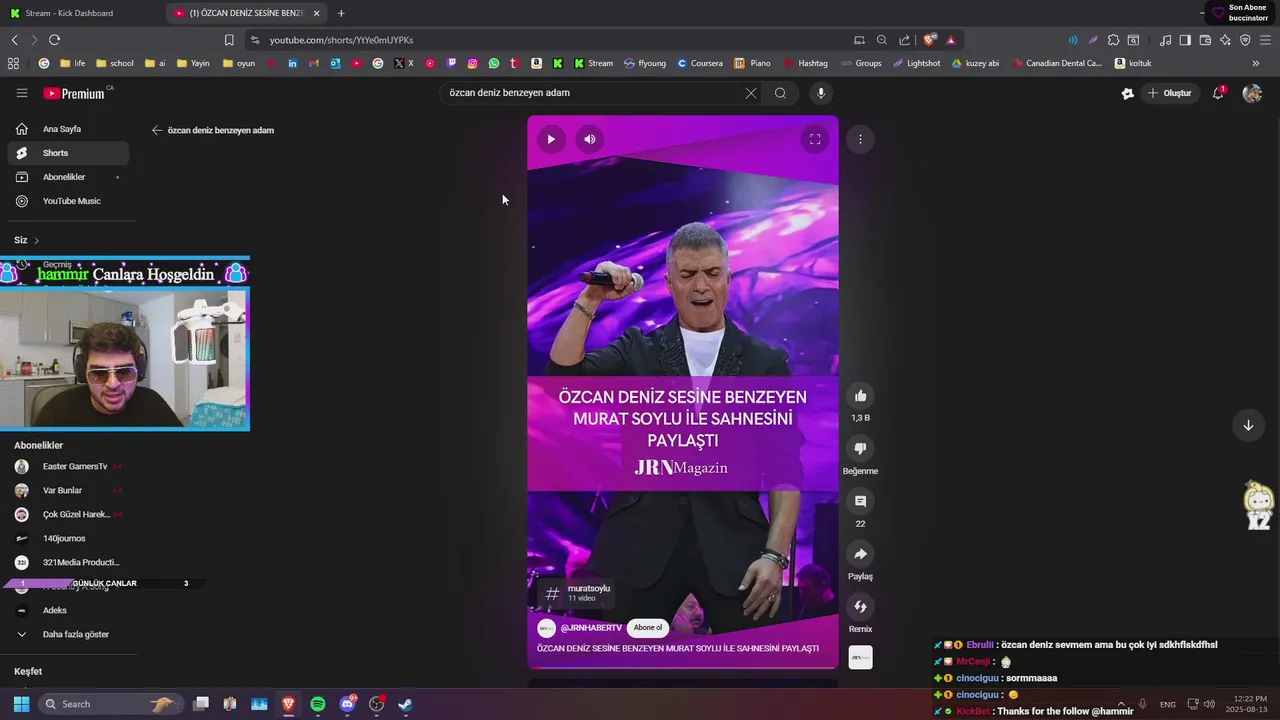Open the Çok Güzel Hareketler subscription

[x=68, y=514]
